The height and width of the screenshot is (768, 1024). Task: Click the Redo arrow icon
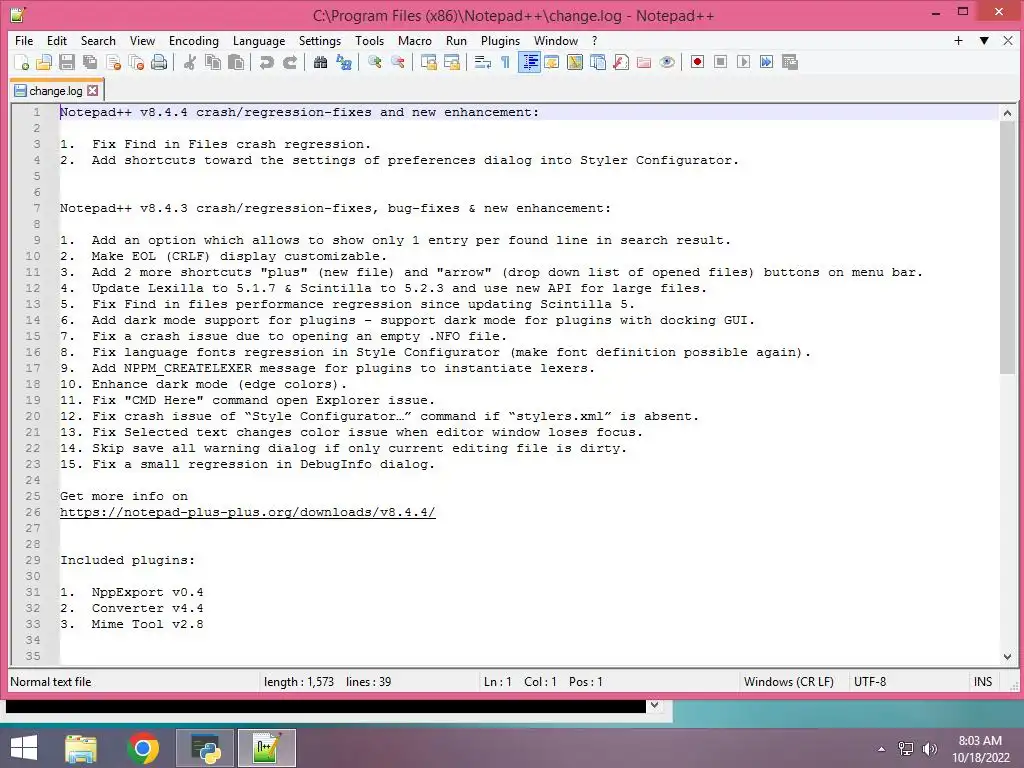point(290,62)
